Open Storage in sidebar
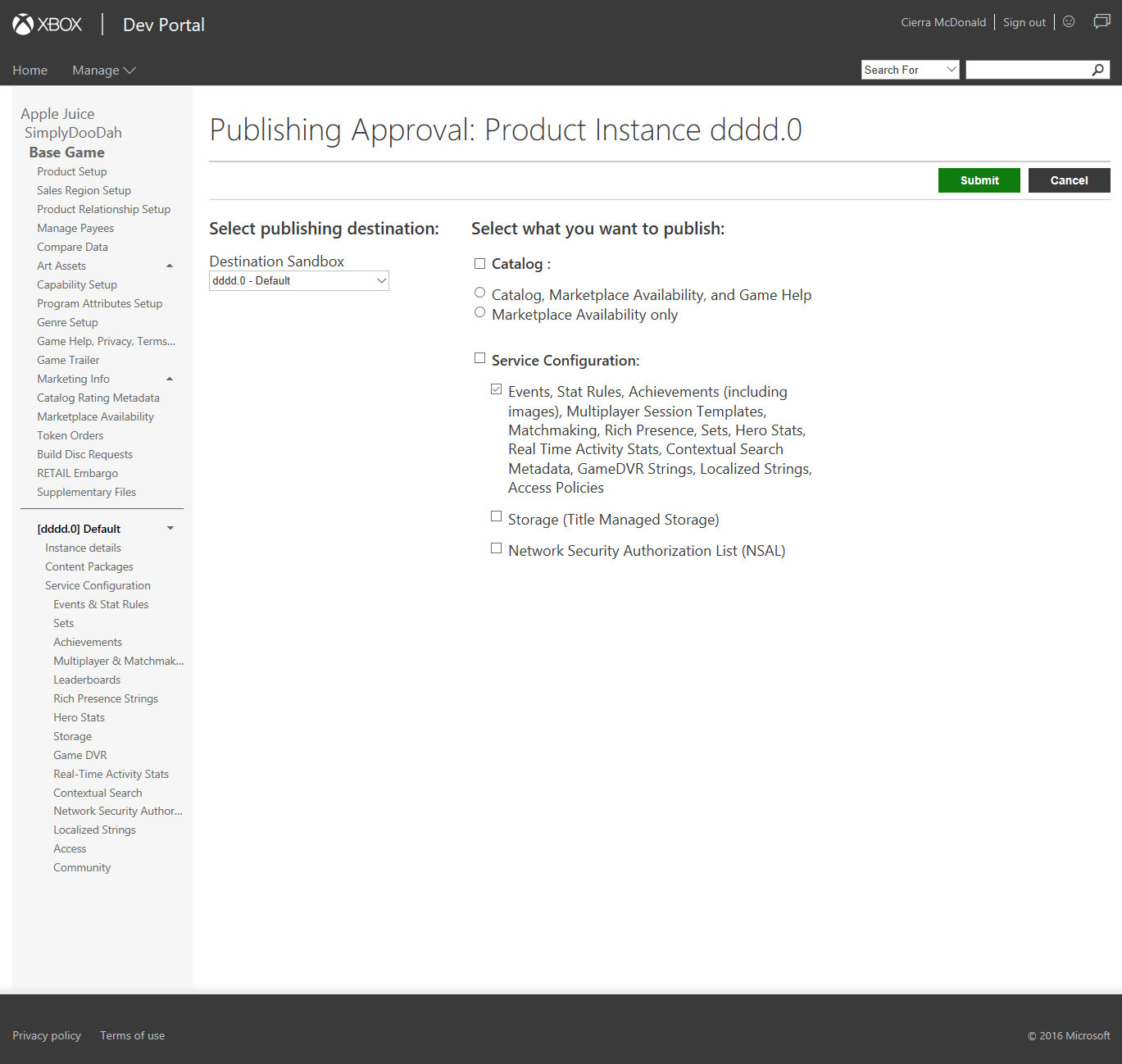 coord(72,736)
